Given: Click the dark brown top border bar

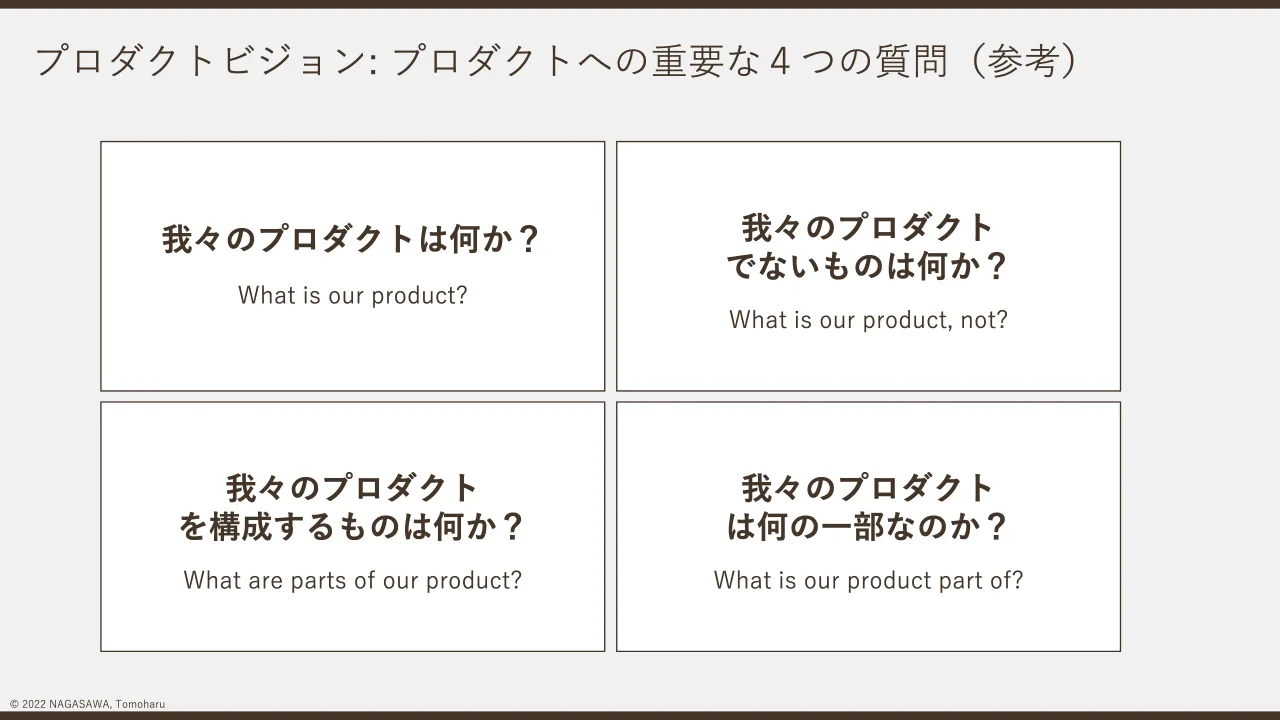Looking at the screenshot, I should pos(640,4).
